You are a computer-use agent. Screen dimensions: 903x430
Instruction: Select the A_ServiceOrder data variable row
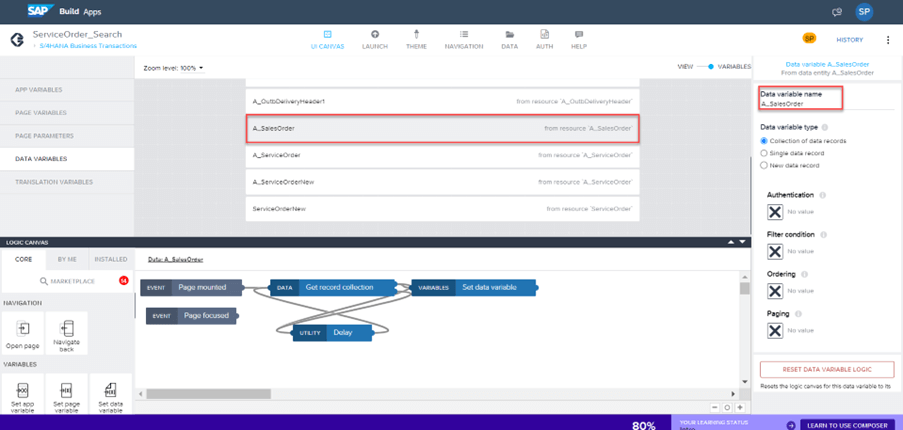(442, 155)
